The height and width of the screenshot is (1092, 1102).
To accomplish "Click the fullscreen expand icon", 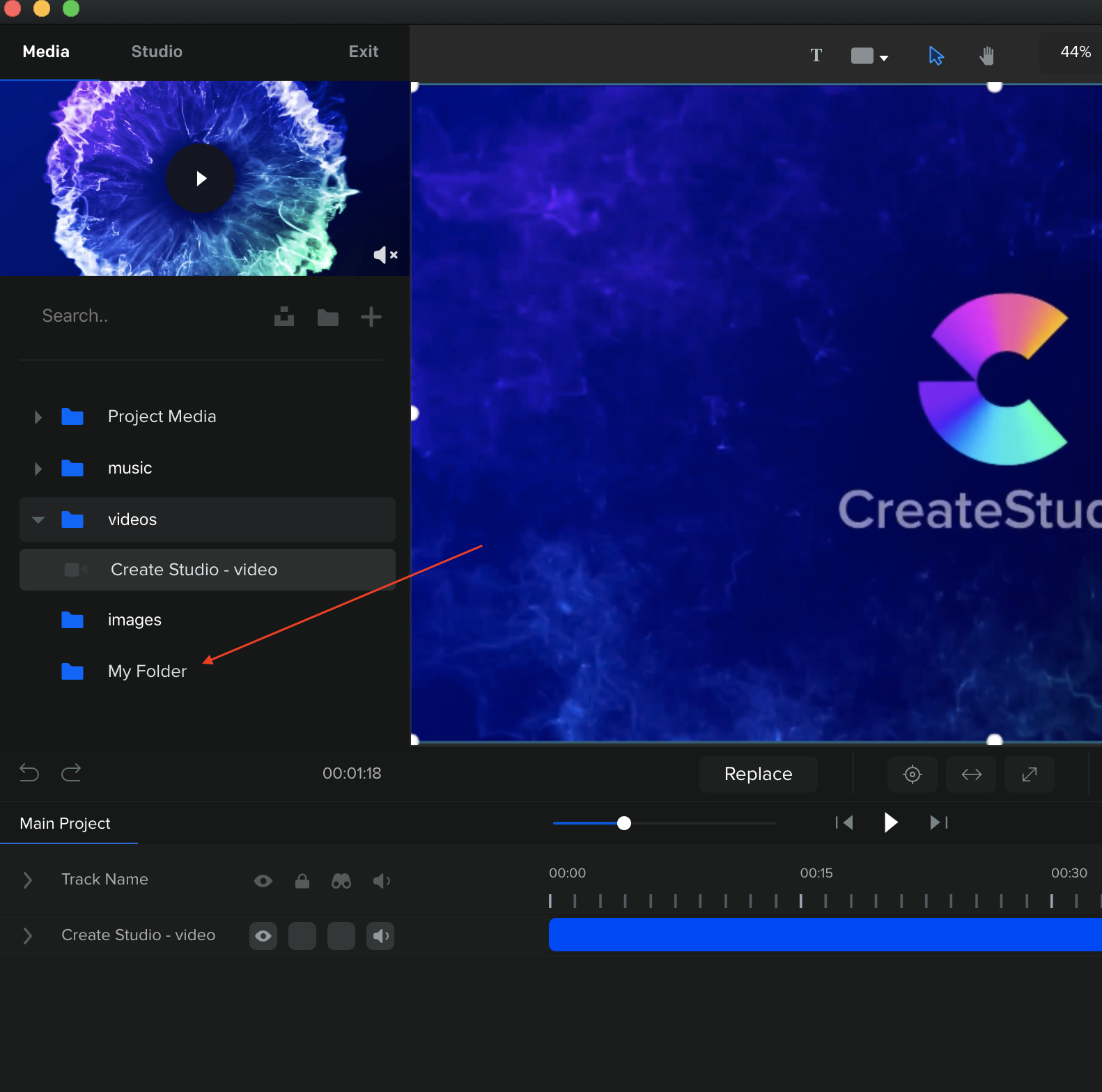I will click(1030, 774).
